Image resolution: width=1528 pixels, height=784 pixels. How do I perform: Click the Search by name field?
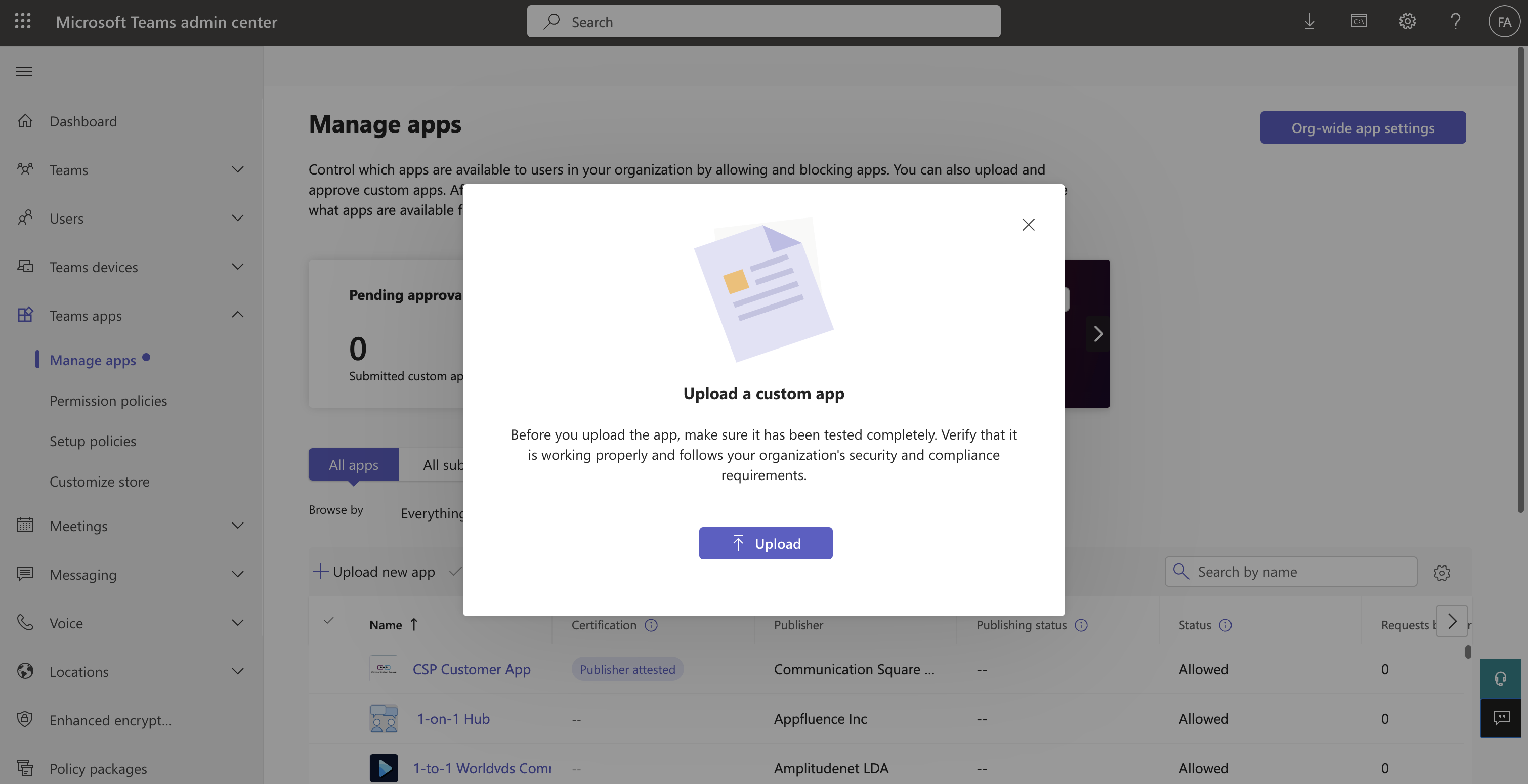(x=1291, y=572)
